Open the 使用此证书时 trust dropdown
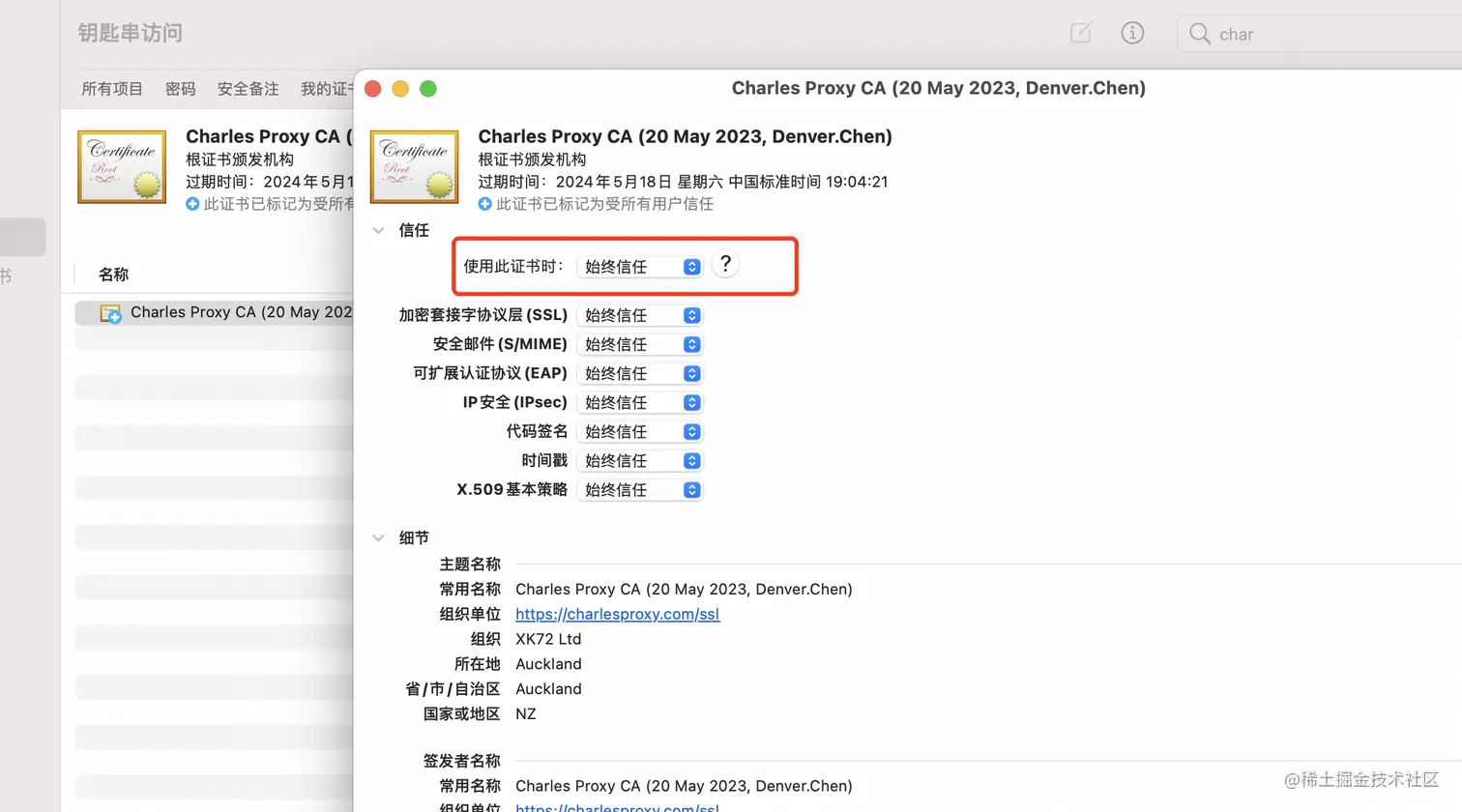1462x812 pixels. (x=640, y=266)
